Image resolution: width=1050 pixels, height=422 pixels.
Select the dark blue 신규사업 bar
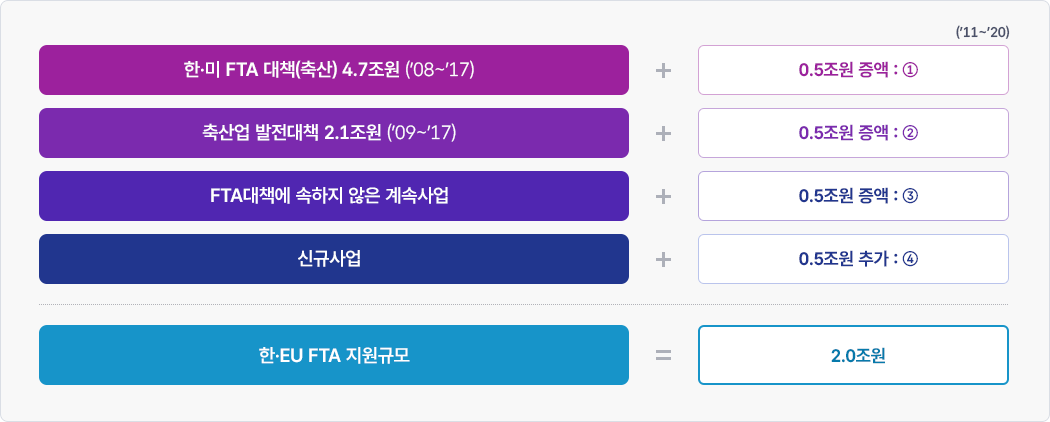click(x=333, y=259)
